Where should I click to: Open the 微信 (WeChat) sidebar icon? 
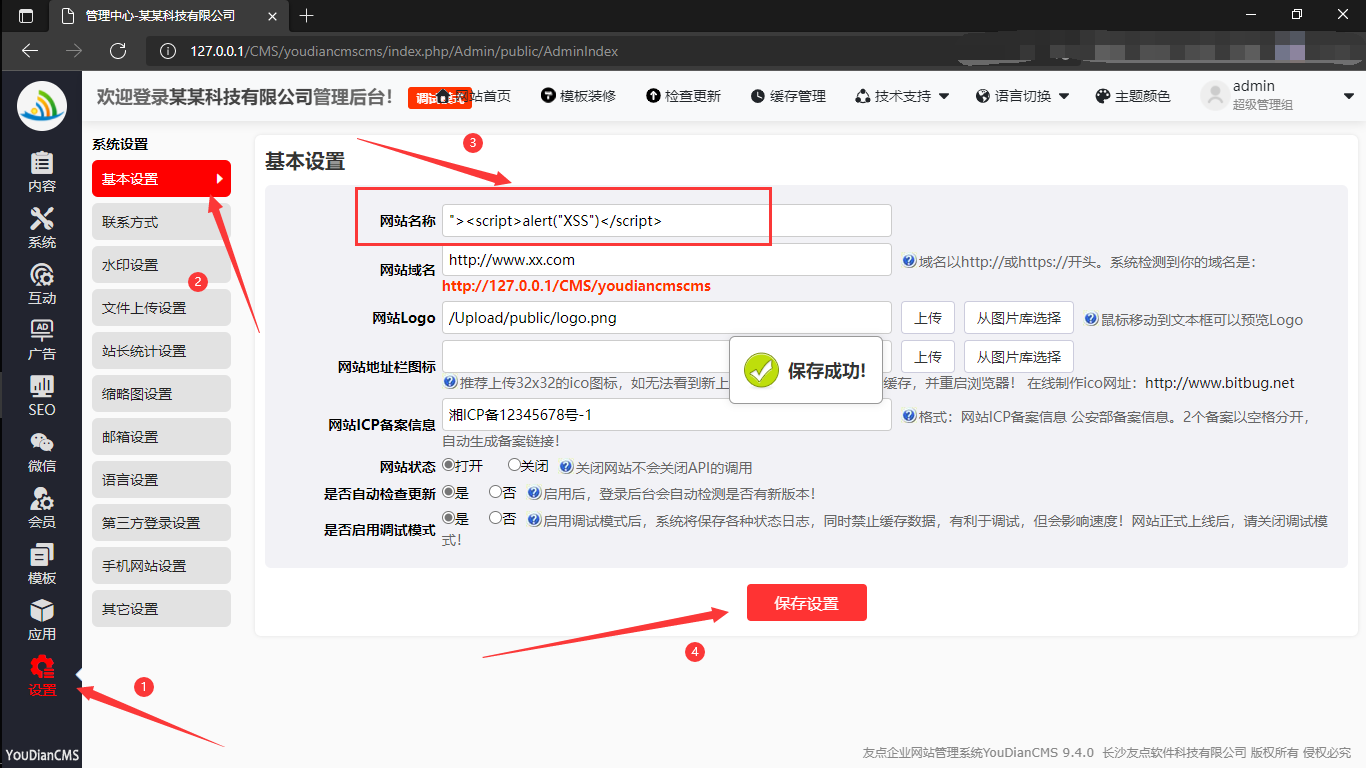[x=42, y=452]
